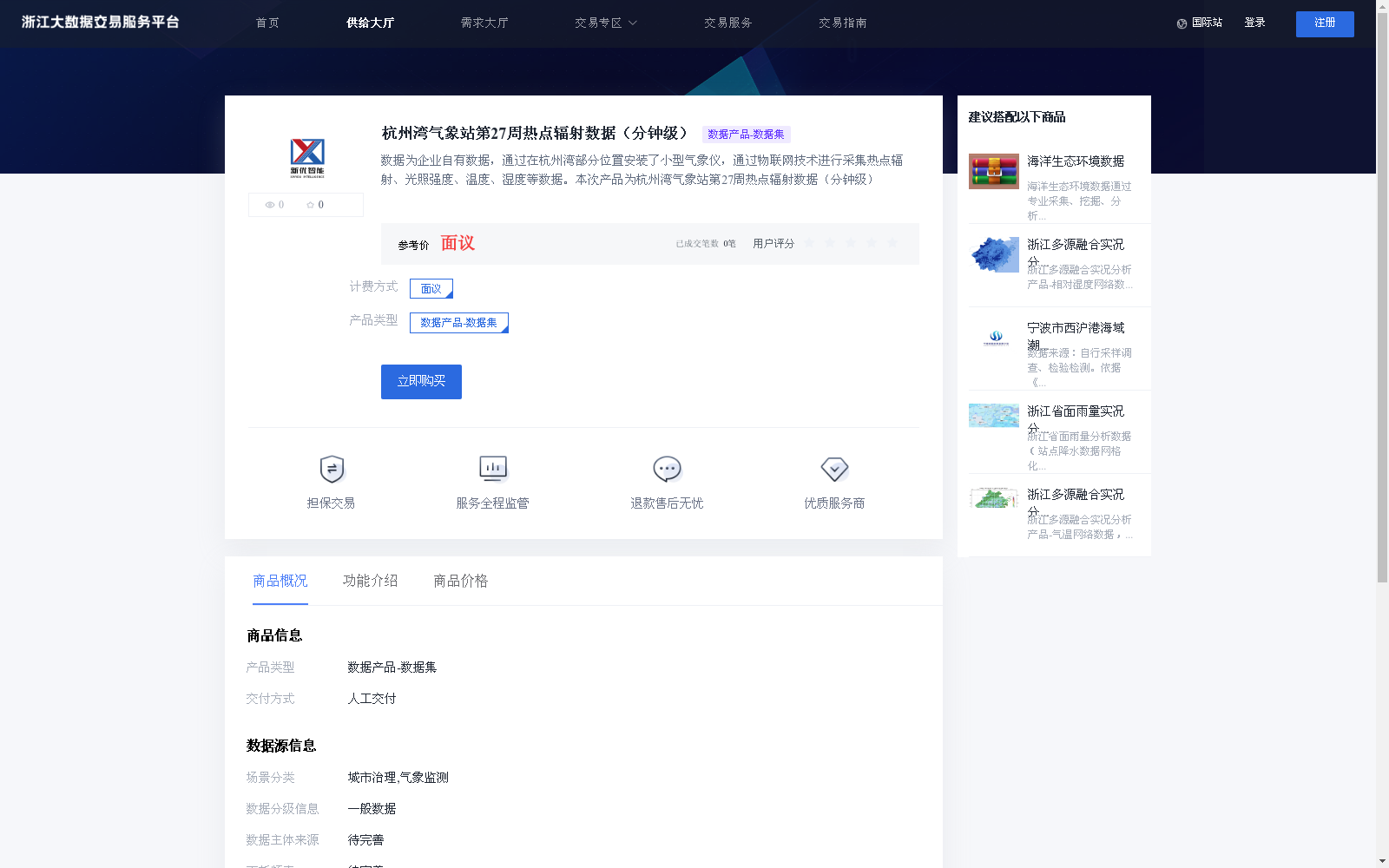Click 数据源信息 section heading
1389x868 pixels.
click(281, 746)
